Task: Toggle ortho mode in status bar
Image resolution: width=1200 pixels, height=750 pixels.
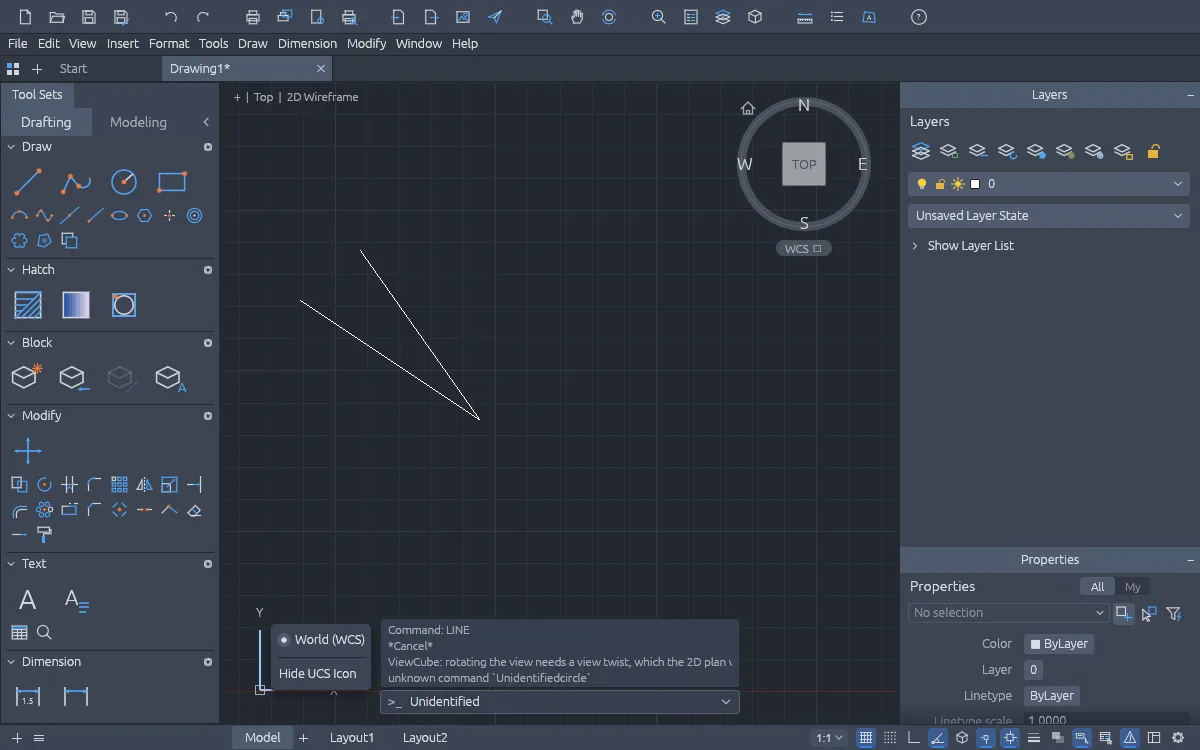Action: tap(914, 738)
